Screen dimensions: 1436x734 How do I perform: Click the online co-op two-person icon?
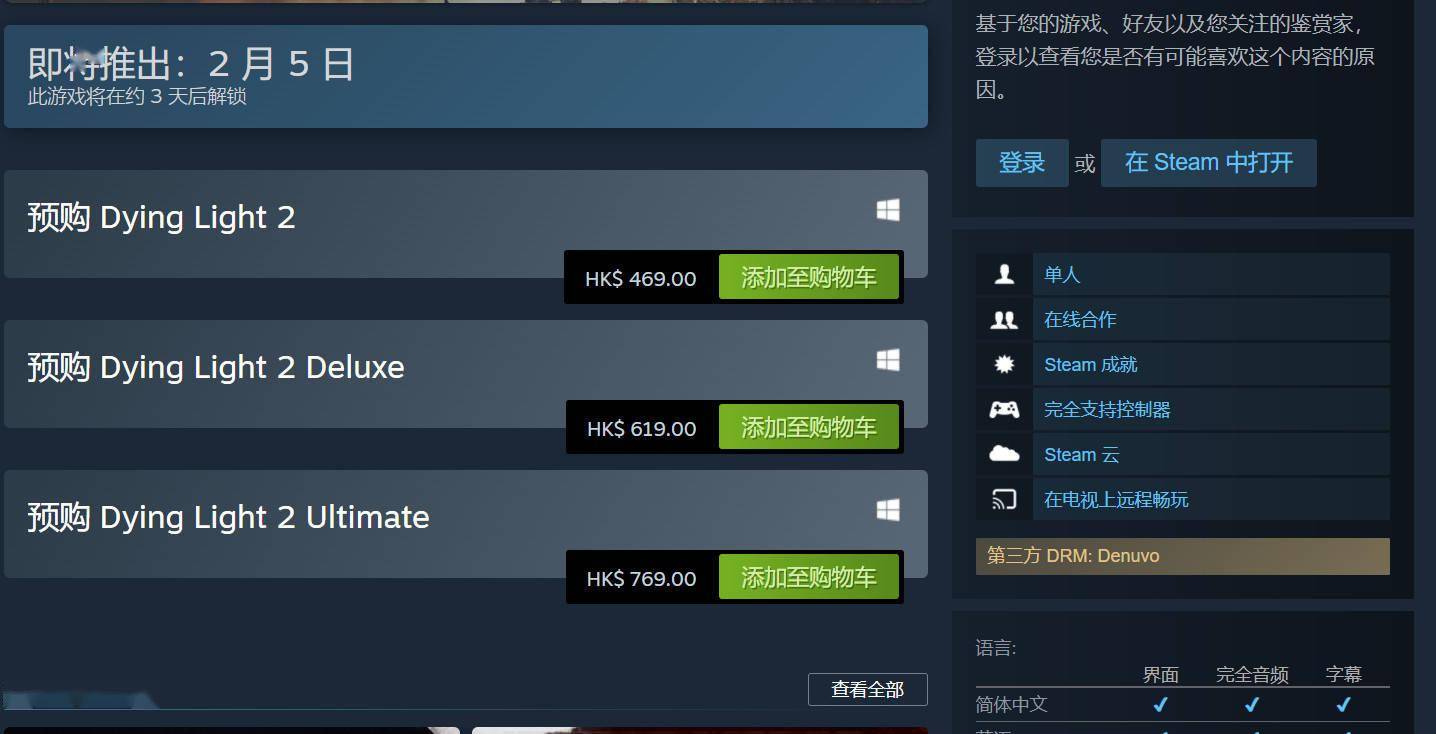click(x=1004, y=319)
